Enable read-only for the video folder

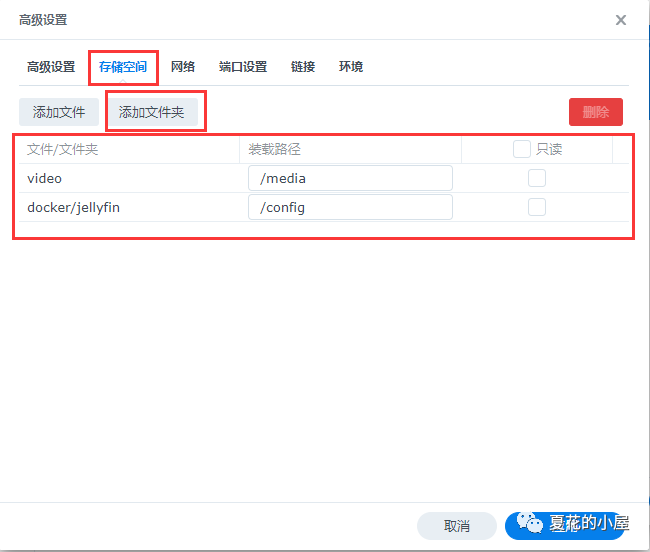click(537, 178)
